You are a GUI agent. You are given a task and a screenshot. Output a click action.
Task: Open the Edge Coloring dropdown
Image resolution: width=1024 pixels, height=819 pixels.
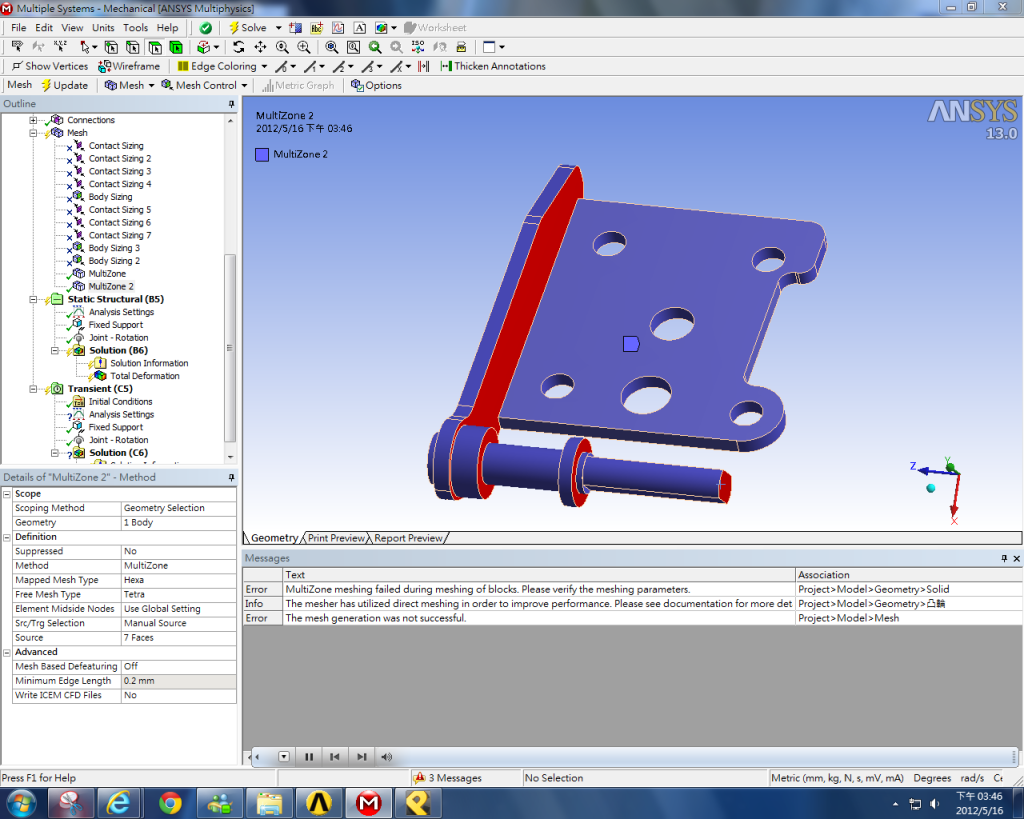click(x=222, y=66)
